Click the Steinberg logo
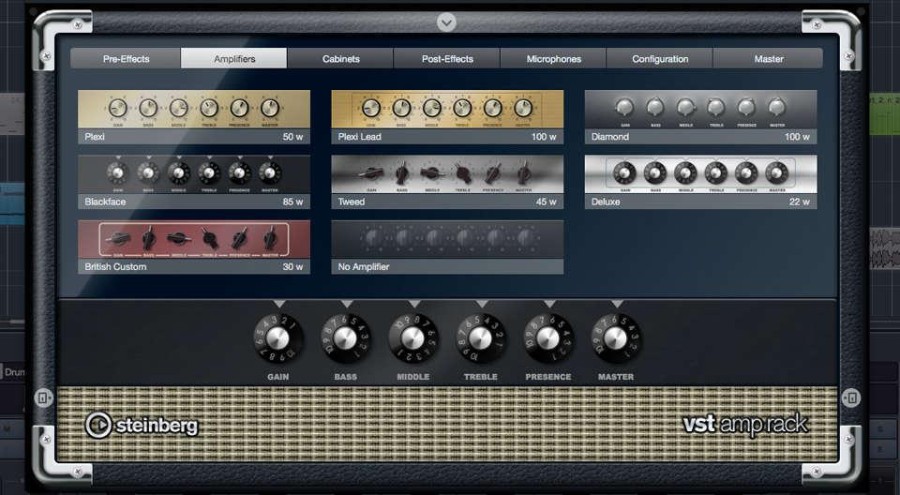Viewport: 900px width, 495px height. tap(141, 426)
